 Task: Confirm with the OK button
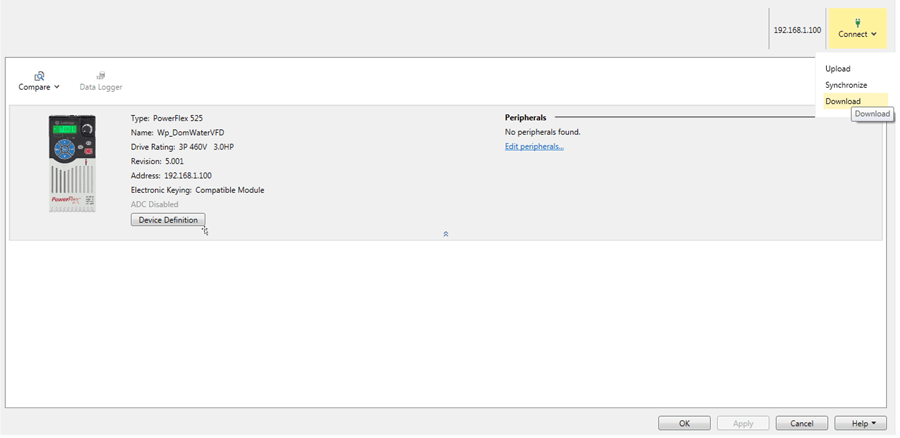(x=684, y=423)
